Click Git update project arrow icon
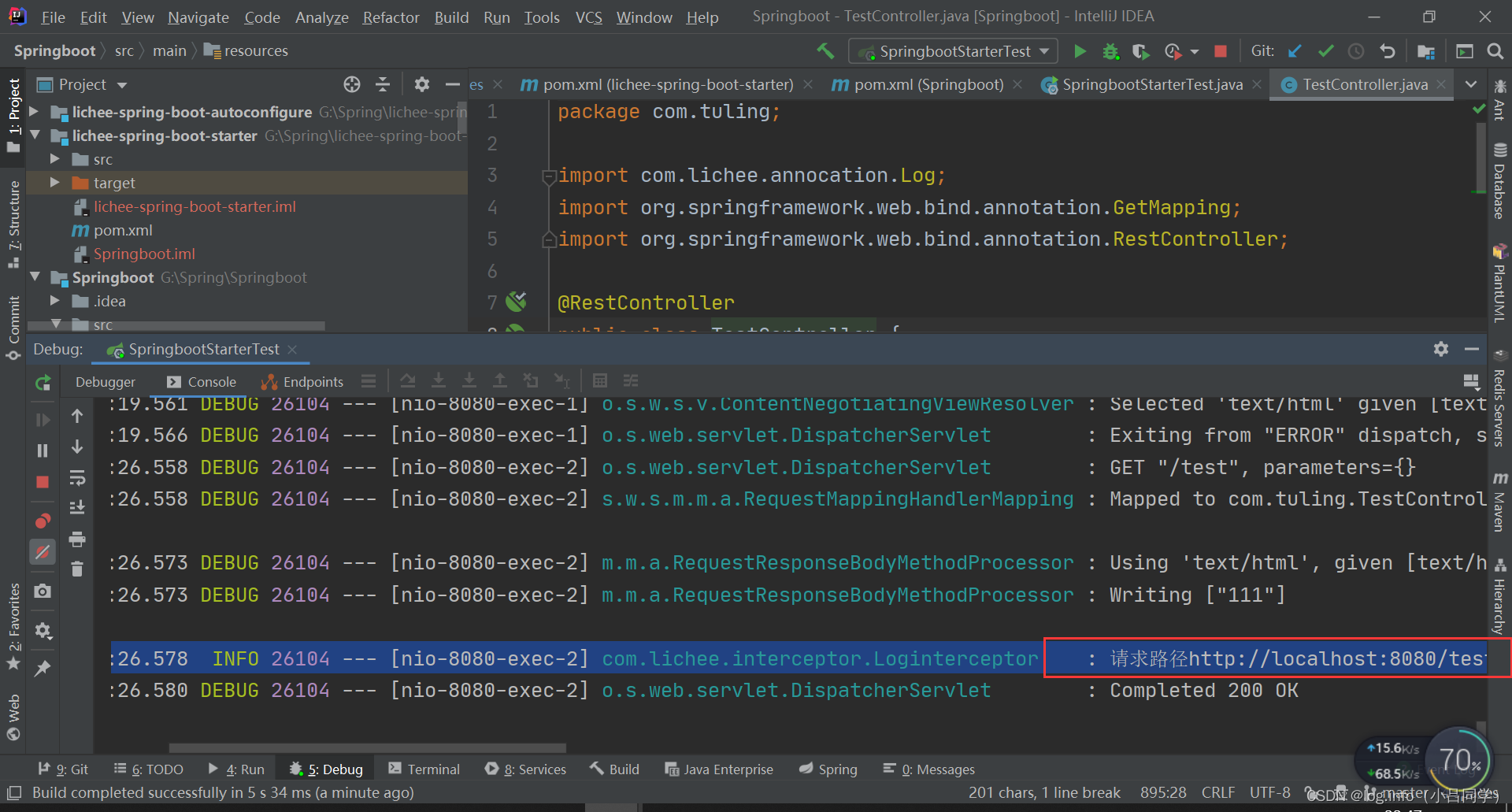1512x812 pixels. tap(1295, 51)
